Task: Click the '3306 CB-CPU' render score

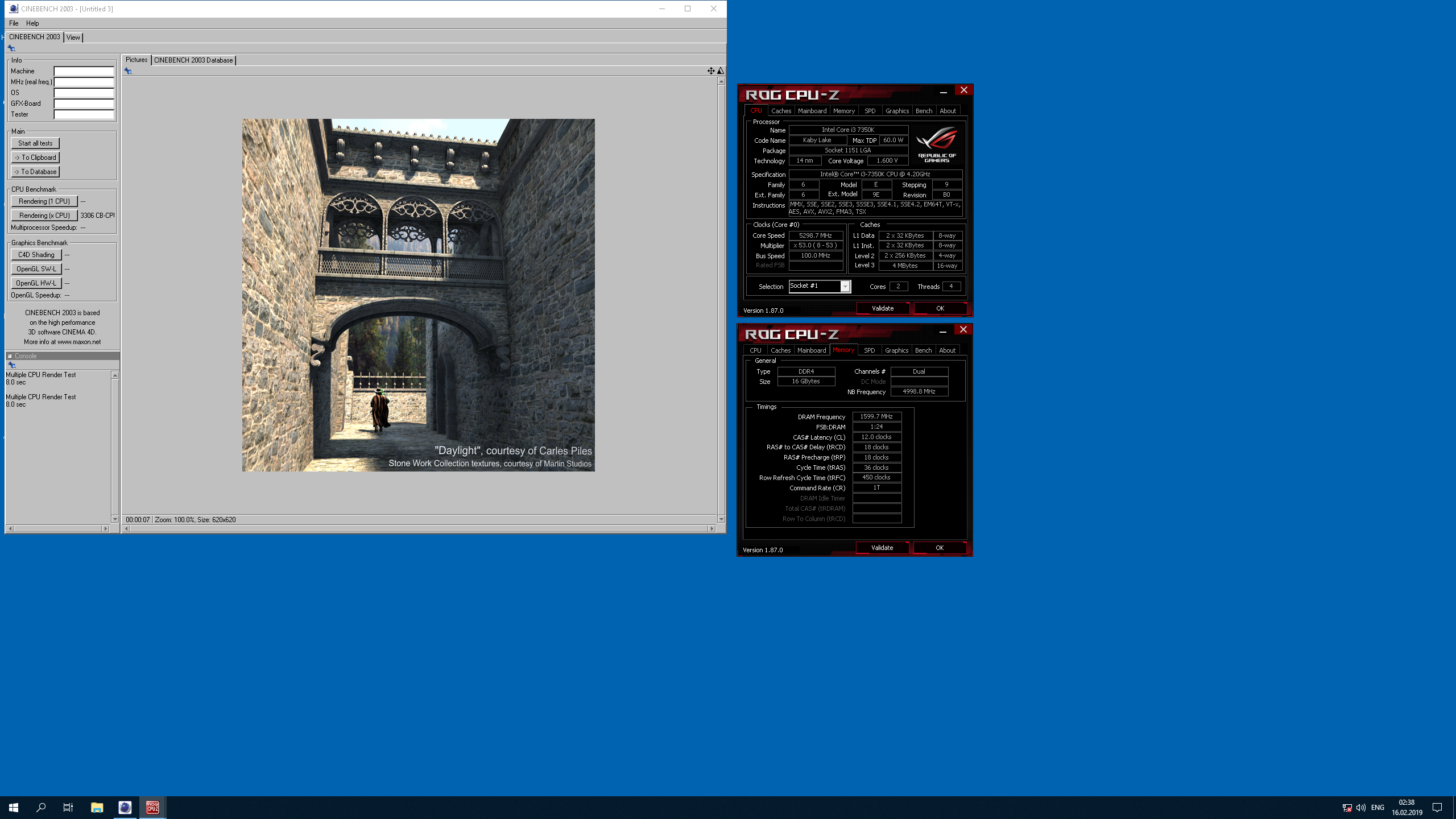Action: coord(97,216)
